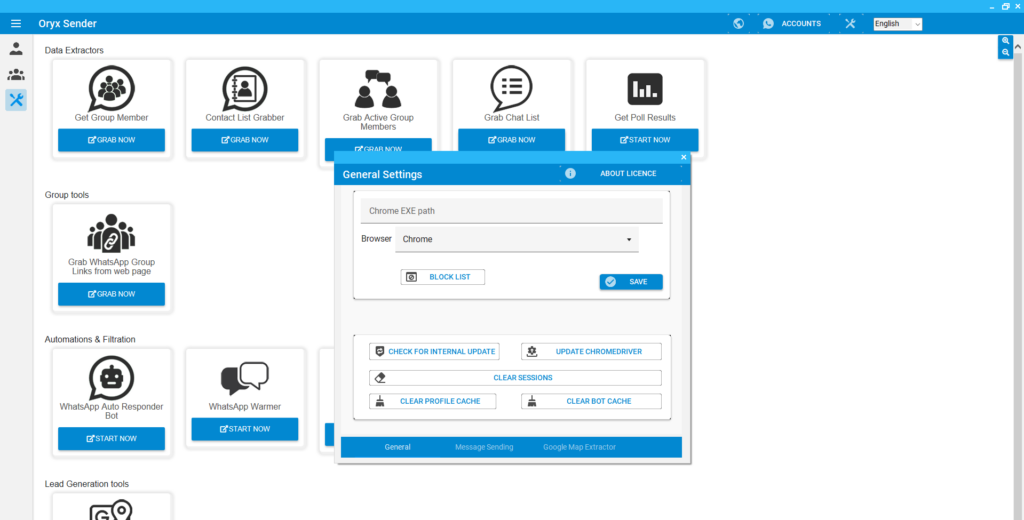Click the Contact List Grabber icon
1024x520 pixels.
click(245, 88)
